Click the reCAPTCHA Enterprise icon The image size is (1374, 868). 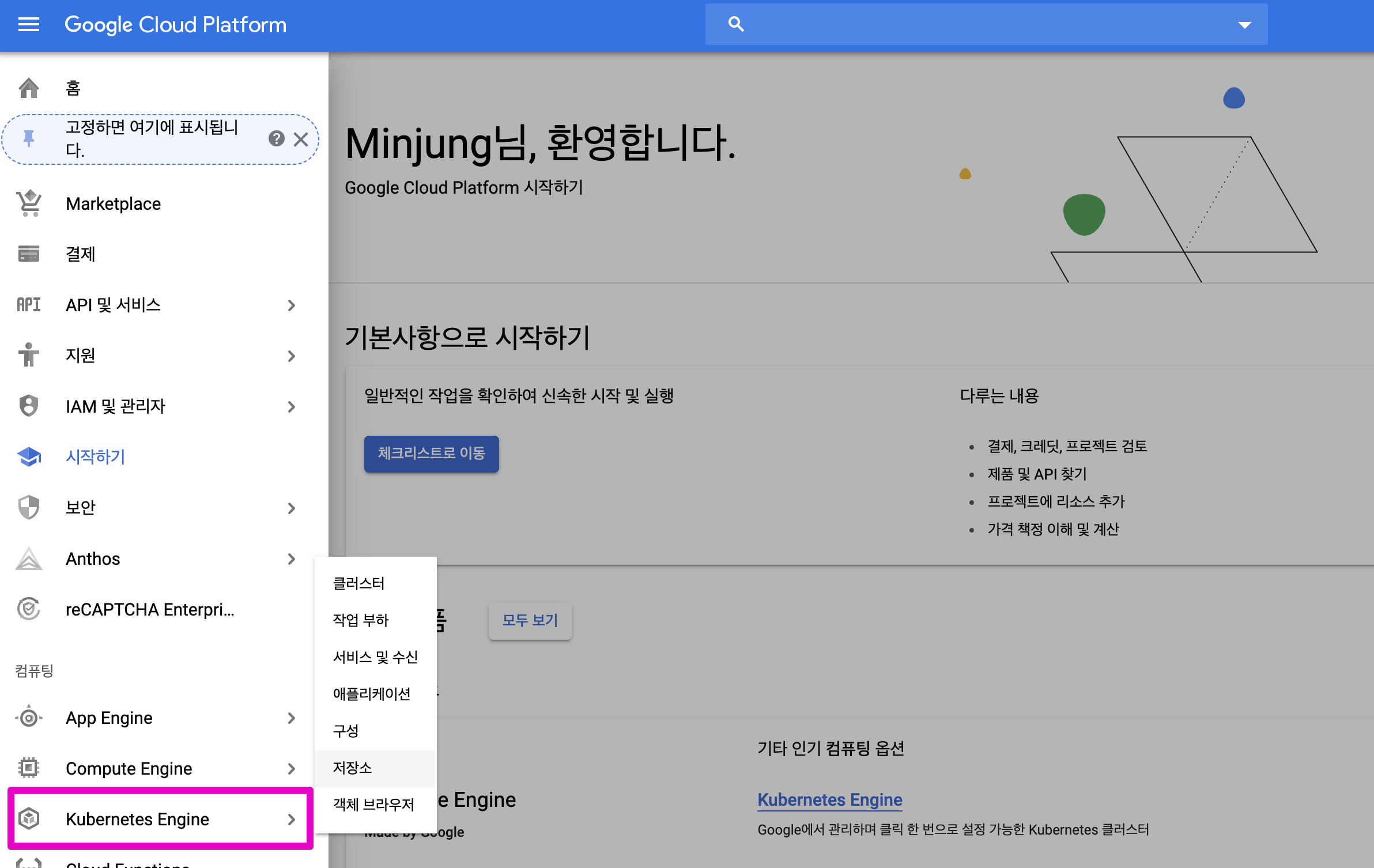click(29, 609)
